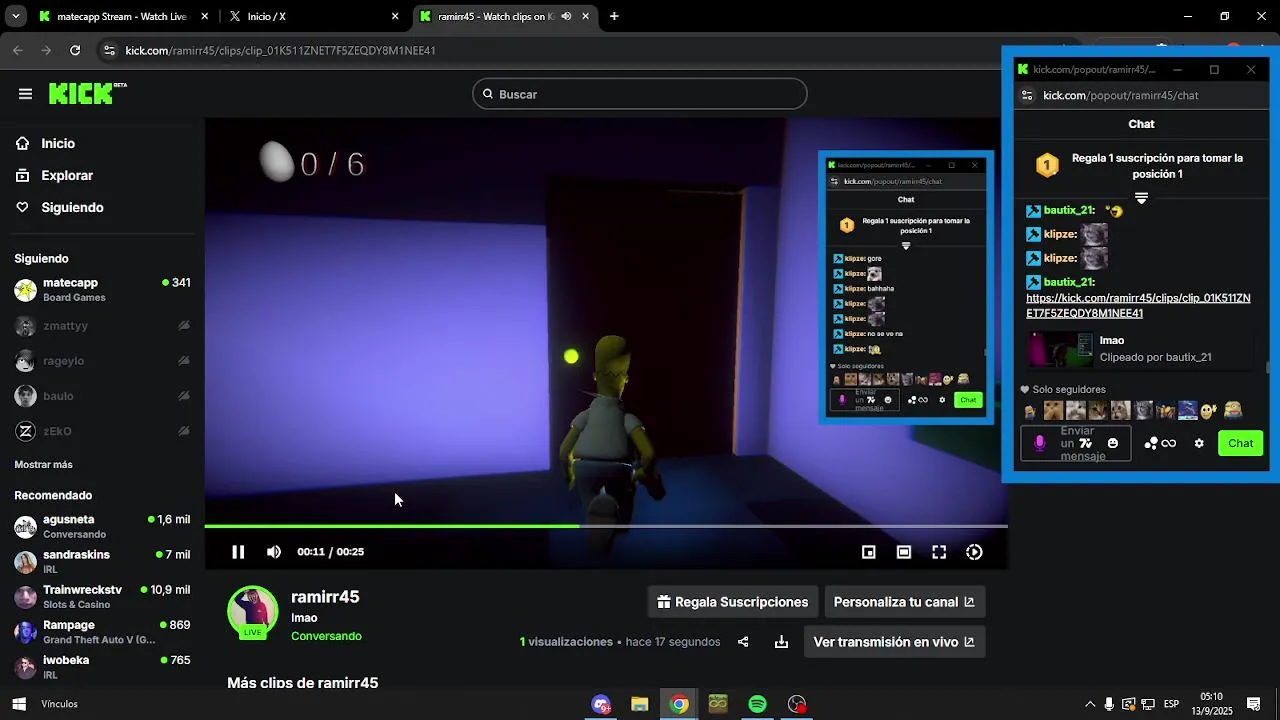Open the hamburger sidebar menu

point(25,94)
